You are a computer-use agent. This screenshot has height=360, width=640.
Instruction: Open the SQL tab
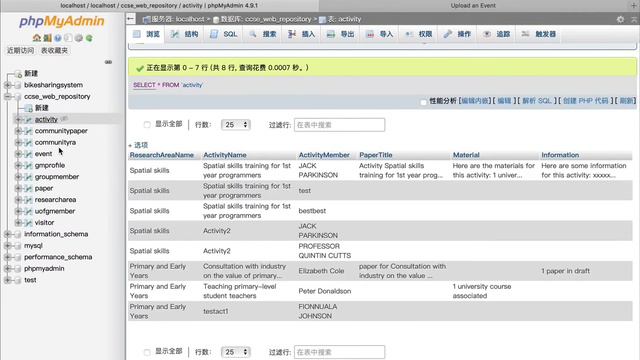tap(223, 34)
